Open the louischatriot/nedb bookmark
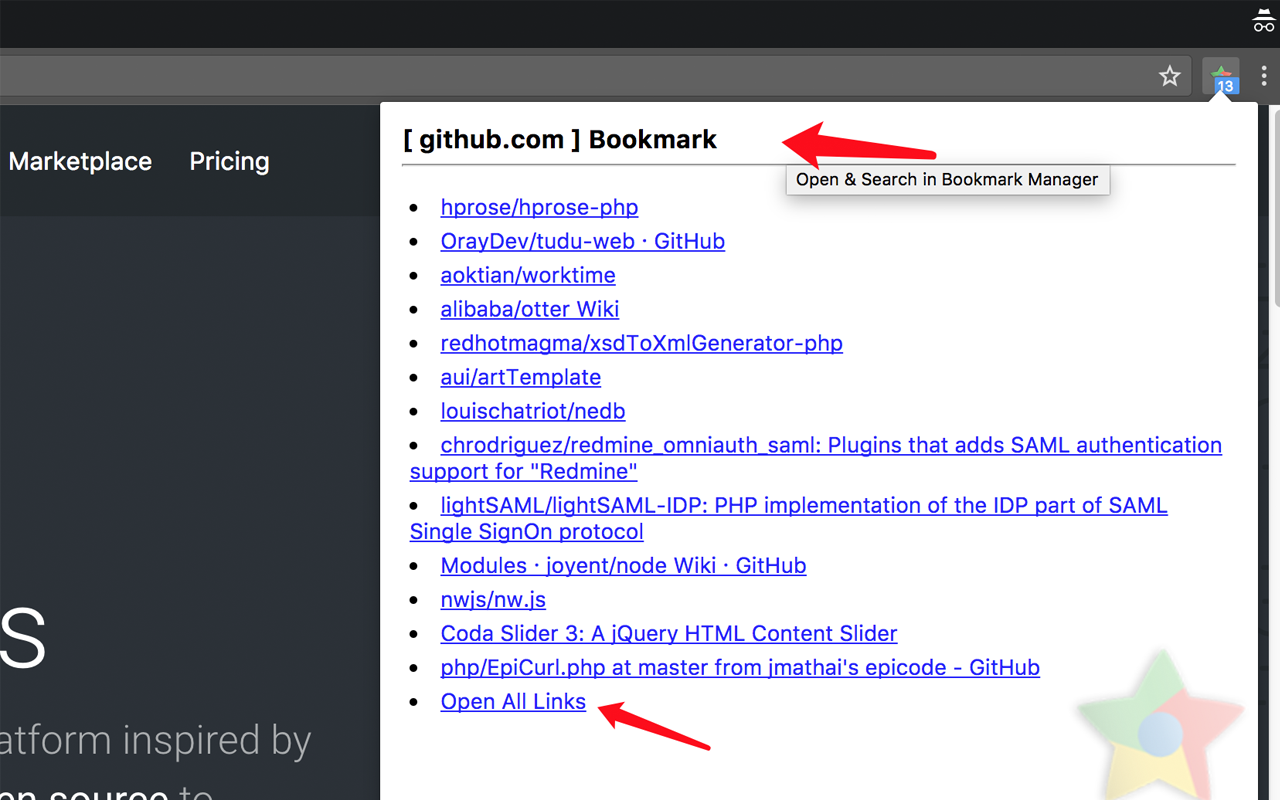 coord(532,411)
